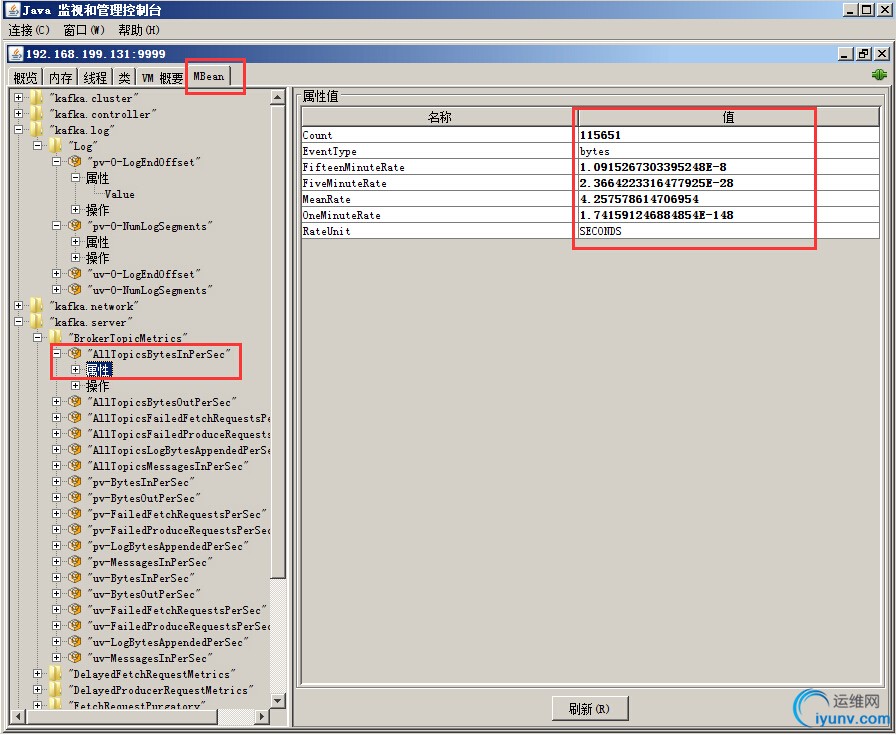
Task: Click the OneMinuteRate value cell
Action: pos(728,215)
